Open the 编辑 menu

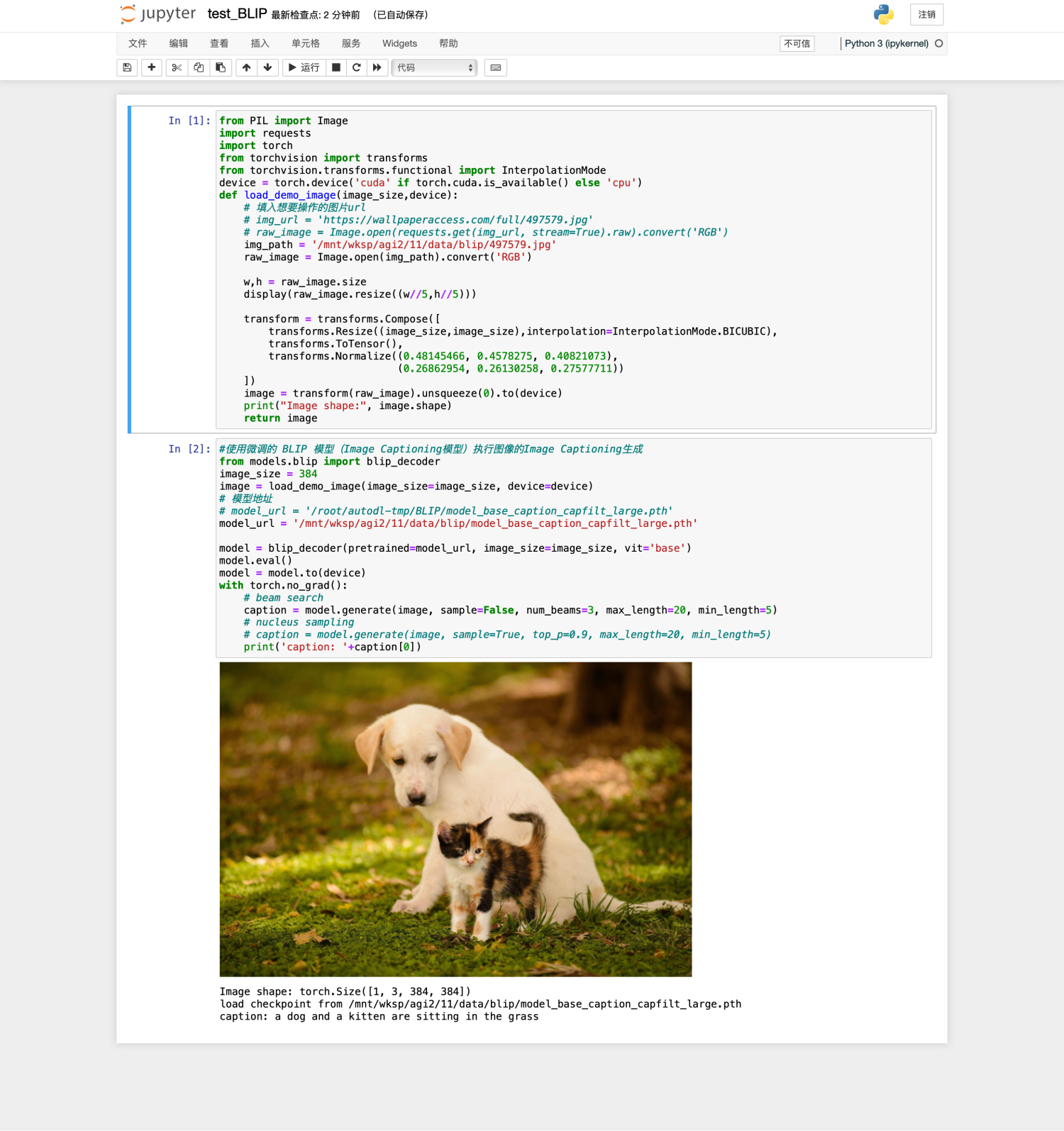pyautogui.click(x=179, y=43)
